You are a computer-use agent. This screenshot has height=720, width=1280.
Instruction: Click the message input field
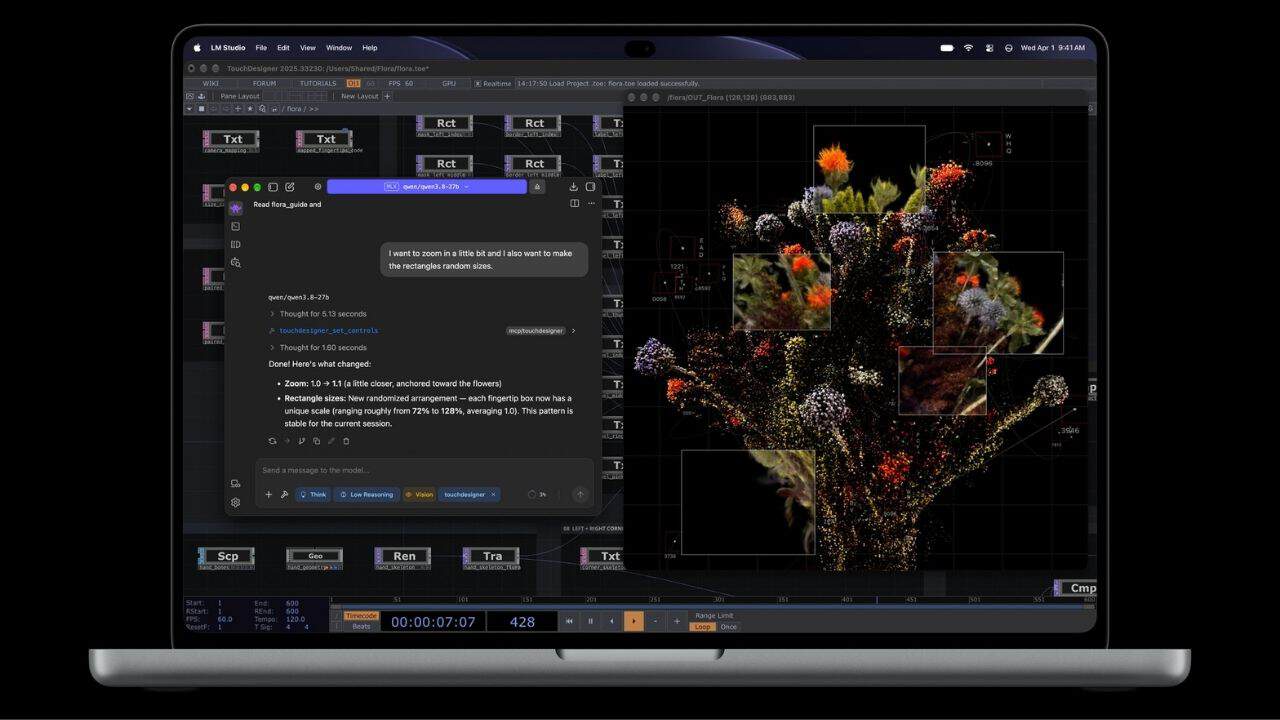425,470
